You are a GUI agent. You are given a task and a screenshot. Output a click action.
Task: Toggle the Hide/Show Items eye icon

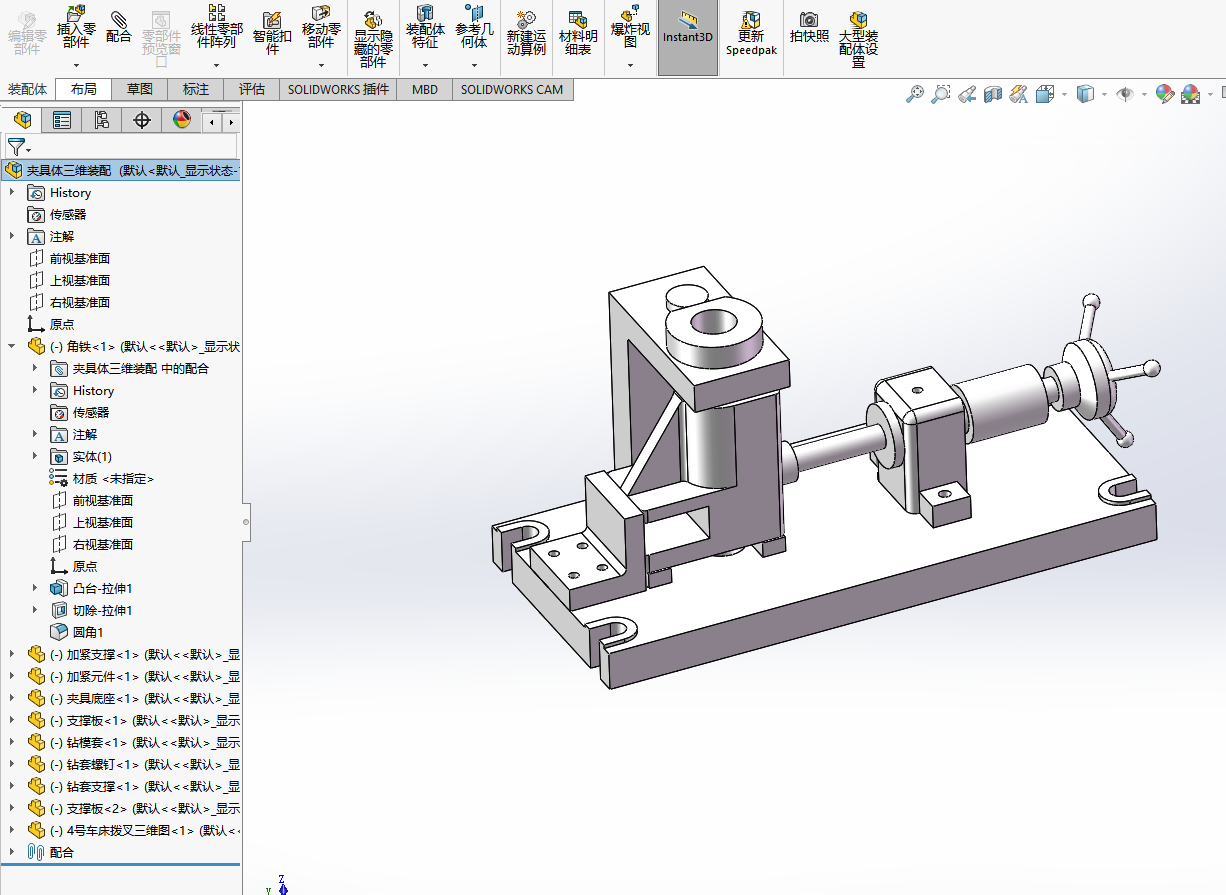(1126, 94)
